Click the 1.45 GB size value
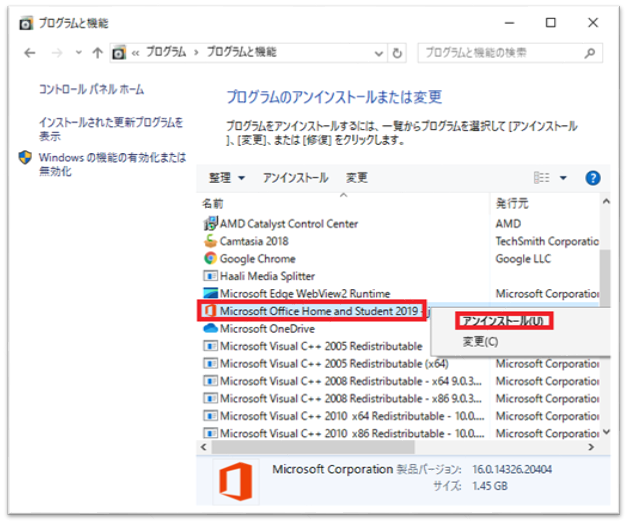 click(489, 486)
